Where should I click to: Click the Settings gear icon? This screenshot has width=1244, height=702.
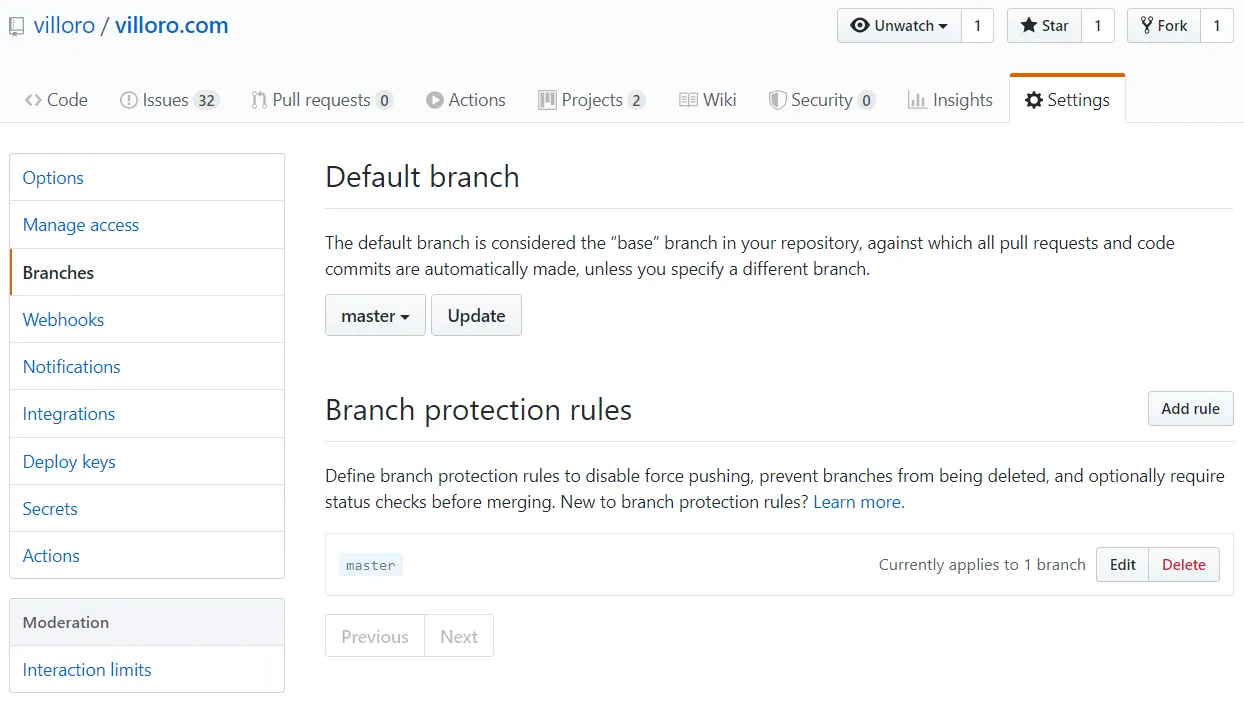tap(1034, 99)
